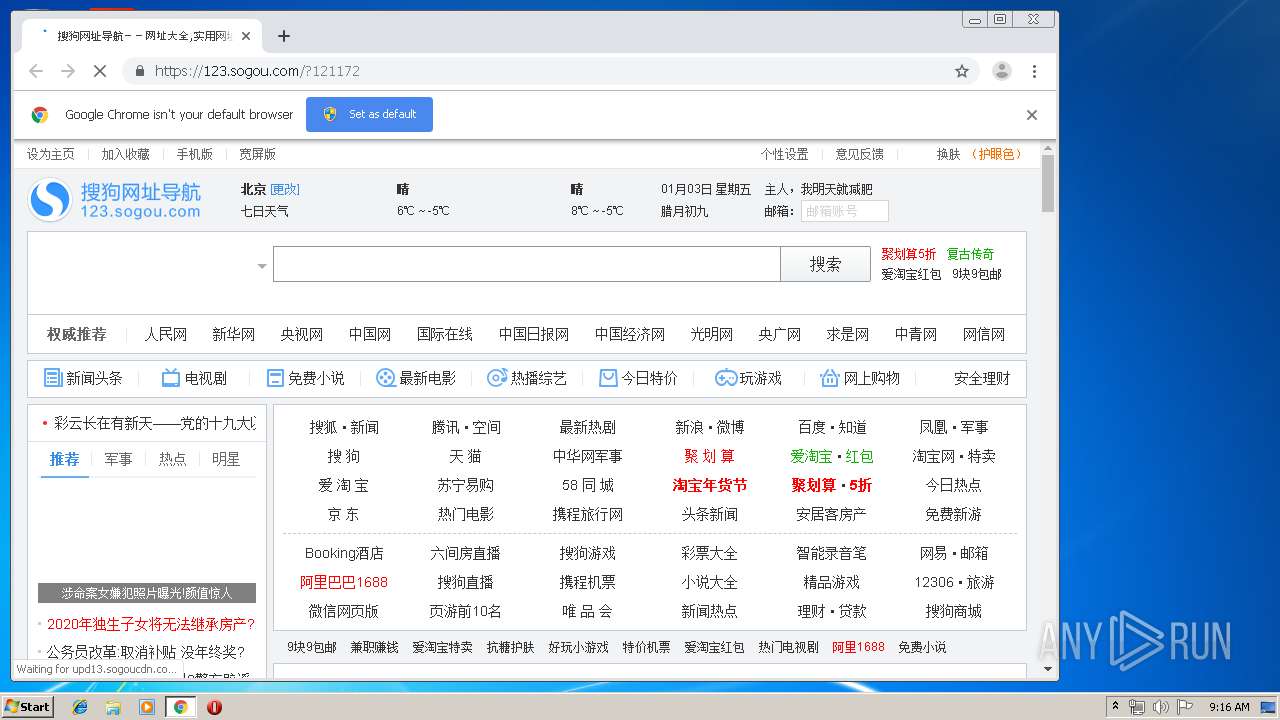Open 网上购物 online shopping category
Image resolution: width=1280 pixels, height=720 pixels.
click(x=860, y=378)
